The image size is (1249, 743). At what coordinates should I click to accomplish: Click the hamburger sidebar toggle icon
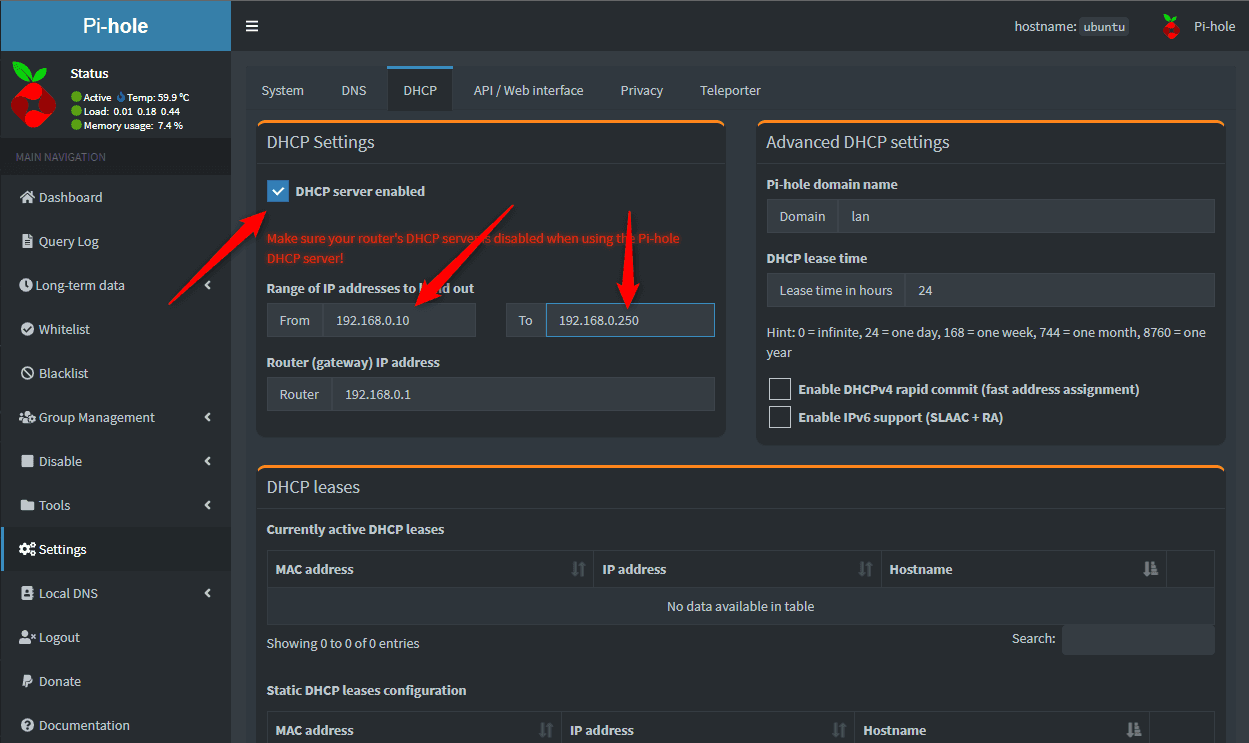click(x=251, y=26)
